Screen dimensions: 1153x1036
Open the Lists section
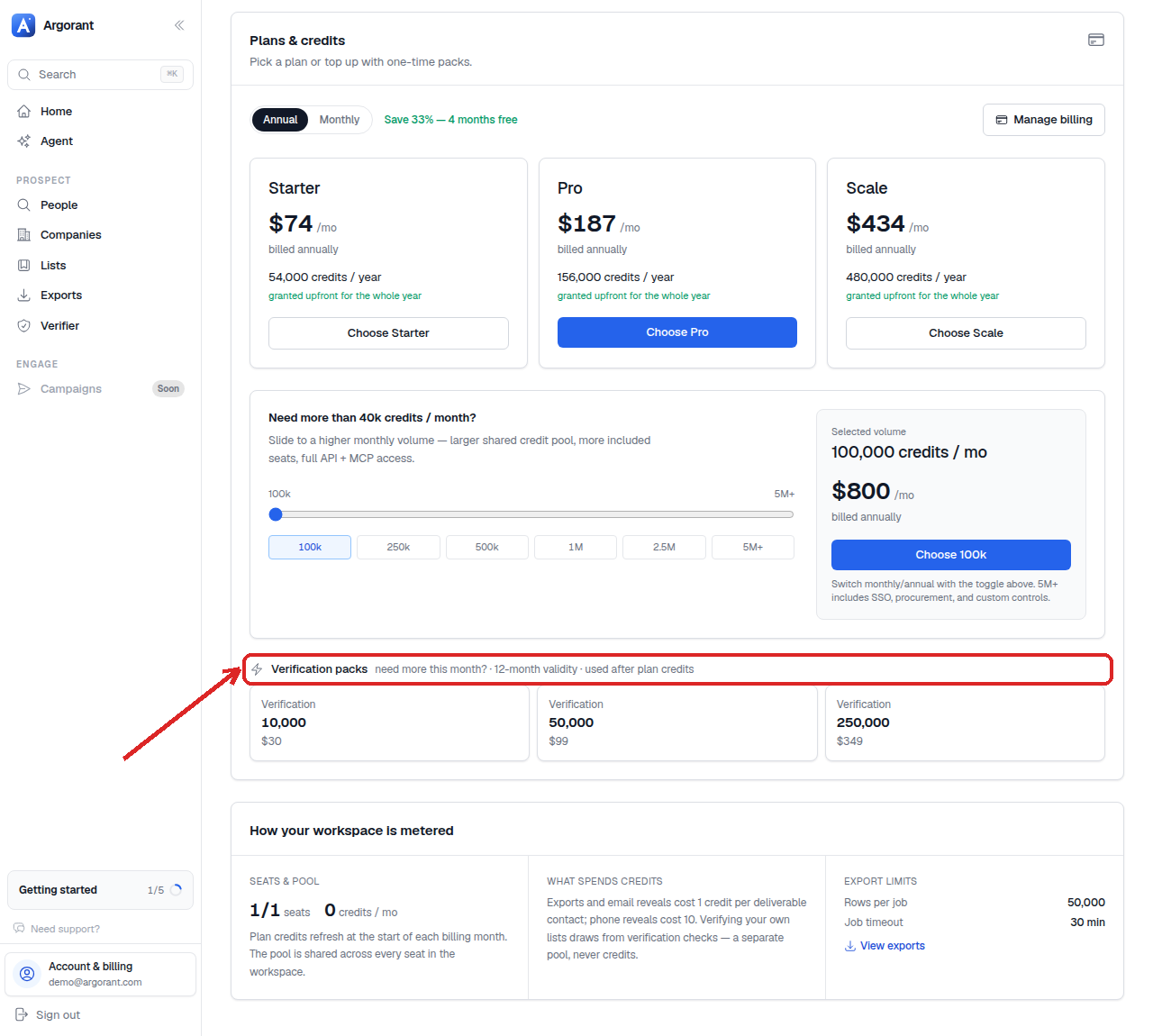point(100,266)
